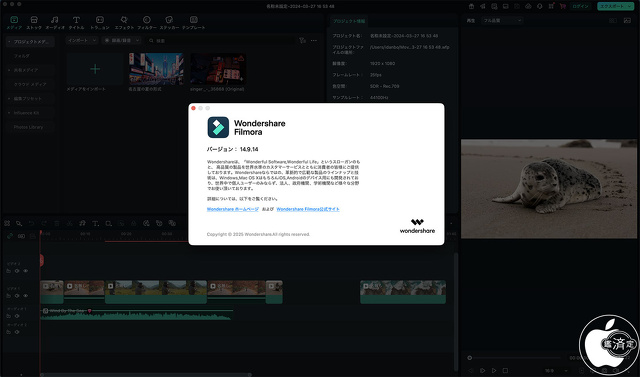This screenshot has width=640, height=377.
Task: Open Wondershare Filmora公式サイト link
Action: (x=308, y=209)
